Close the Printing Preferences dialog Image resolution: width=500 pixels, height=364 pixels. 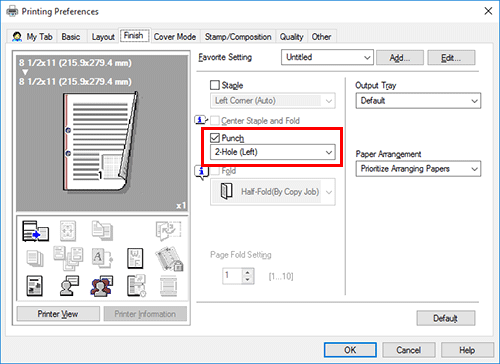(x=488, y=11)
